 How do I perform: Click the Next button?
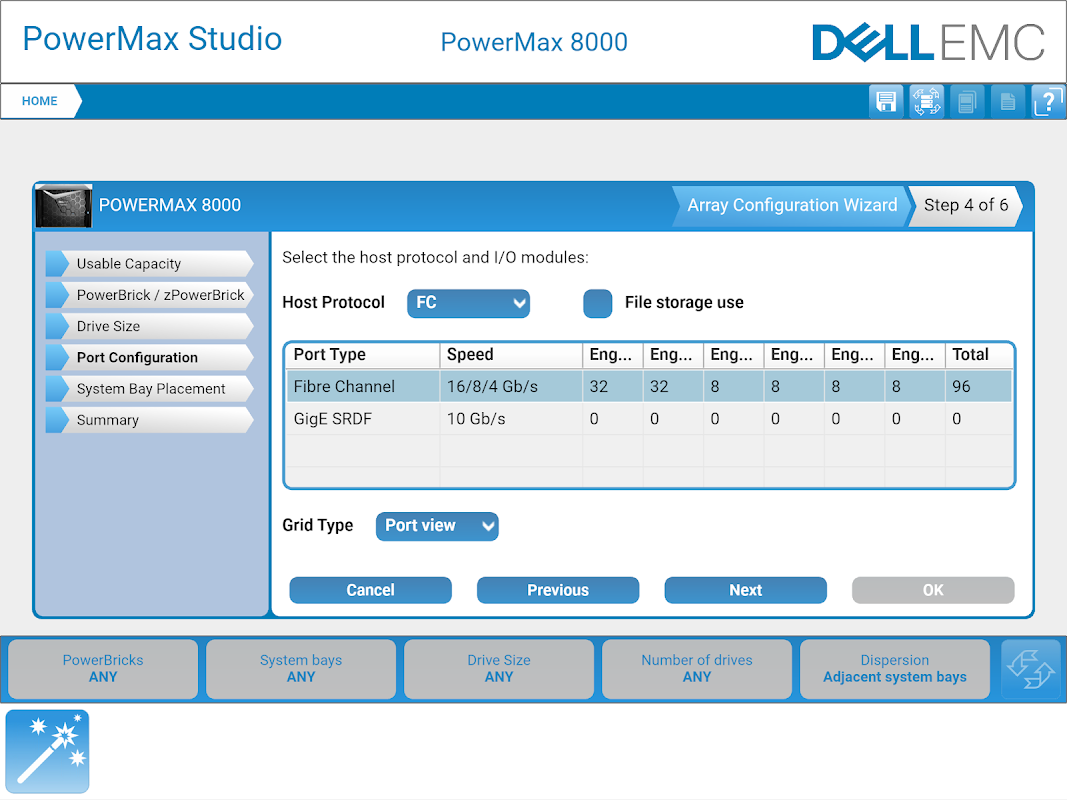(x=746, y=590)
